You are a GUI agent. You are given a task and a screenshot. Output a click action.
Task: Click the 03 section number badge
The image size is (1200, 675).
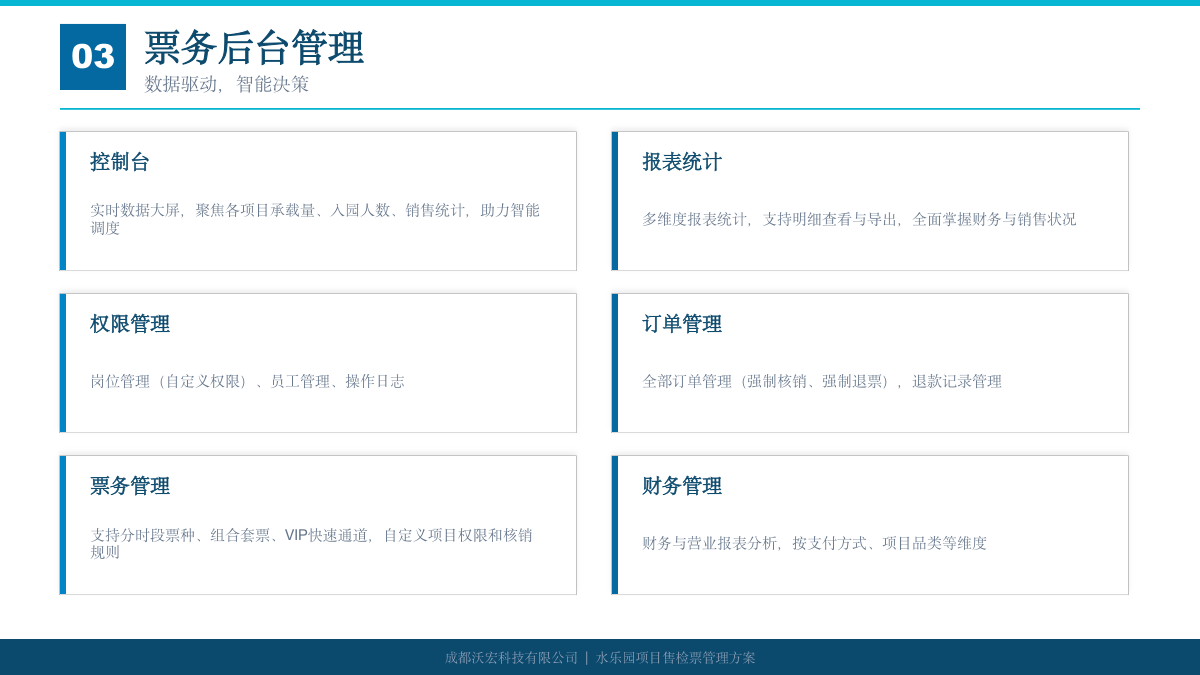click(93, 57)
